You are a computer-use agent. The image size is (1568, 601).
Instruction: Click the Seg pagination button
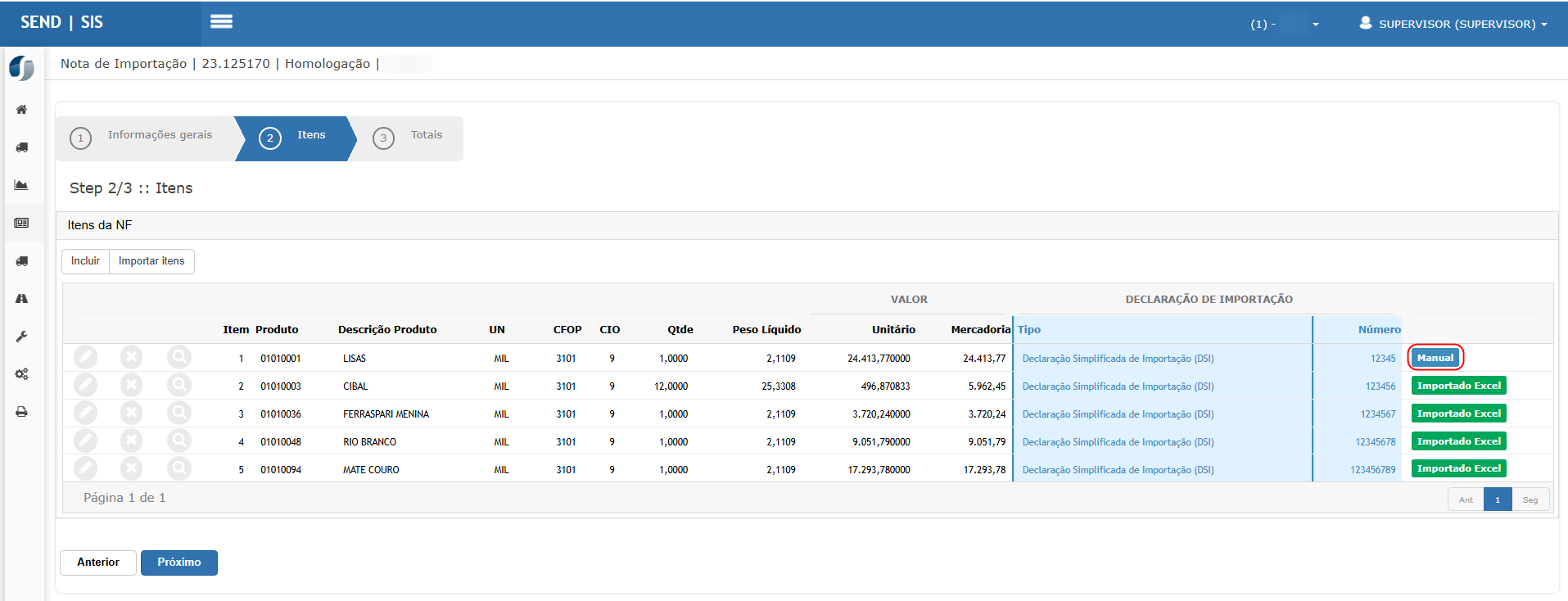[x=1530, y=499]
